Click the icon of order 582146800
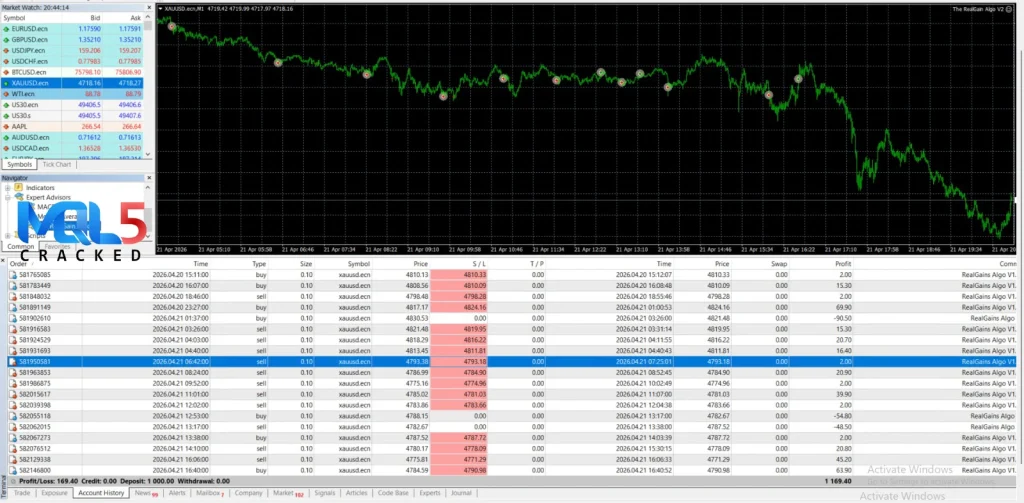The width and height of the screenshot is (1024, 503). tap(12, 470)
